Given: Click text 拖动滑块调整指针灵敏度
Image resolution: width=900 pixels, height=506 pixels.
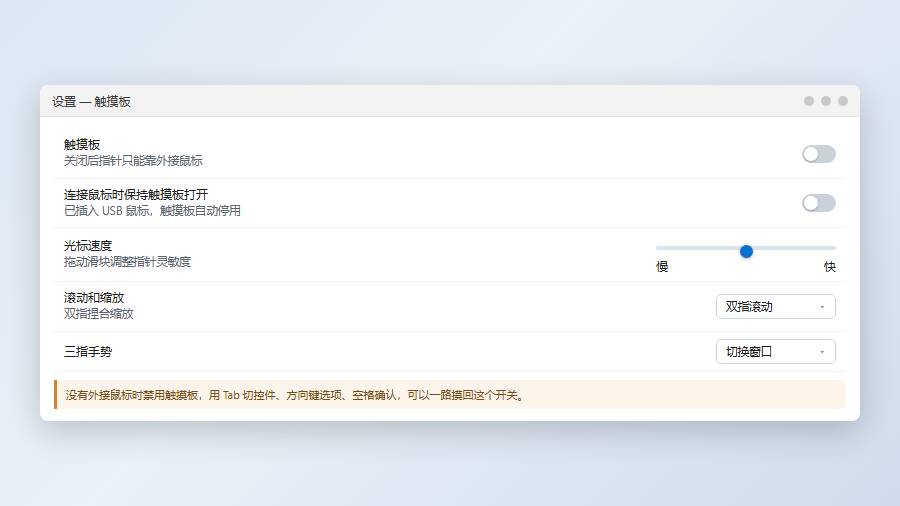Looking at the screenshot, I should point(127,262).
